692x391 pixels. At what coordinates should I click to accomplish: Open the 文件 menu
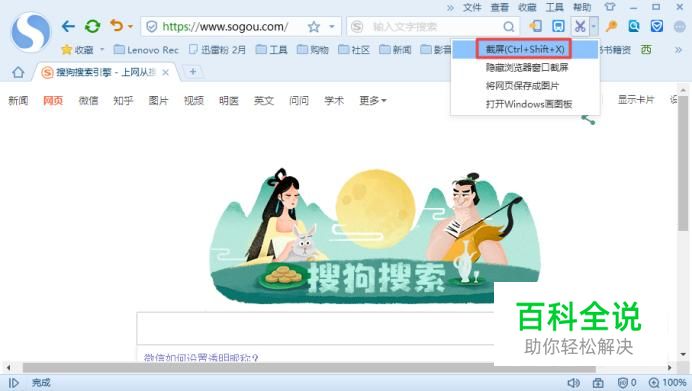472,7
